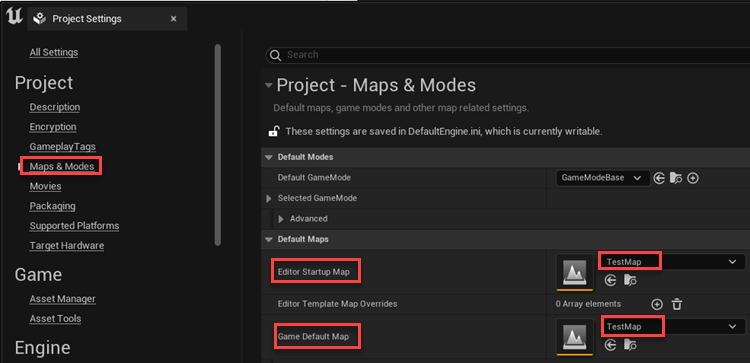Click the settings Search field
Viewport: 750px width, 363px height.
pyautogui.click(x=507, y=55)
